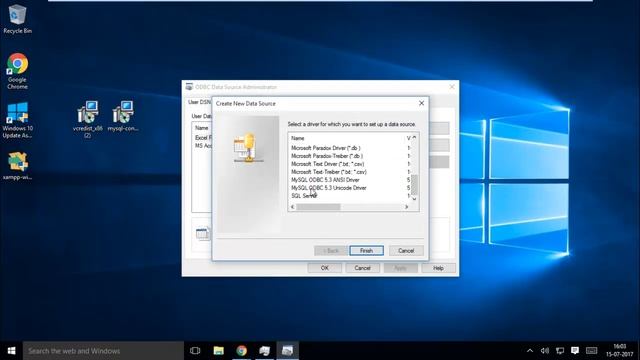This screenshot has width=640, height=360.
Task: Select the vcredist_x86 installer desktop icon
Action: coord(88,120)
